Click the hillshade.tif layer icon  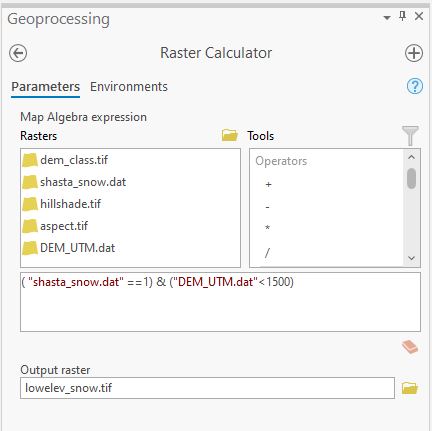(30, 204)
